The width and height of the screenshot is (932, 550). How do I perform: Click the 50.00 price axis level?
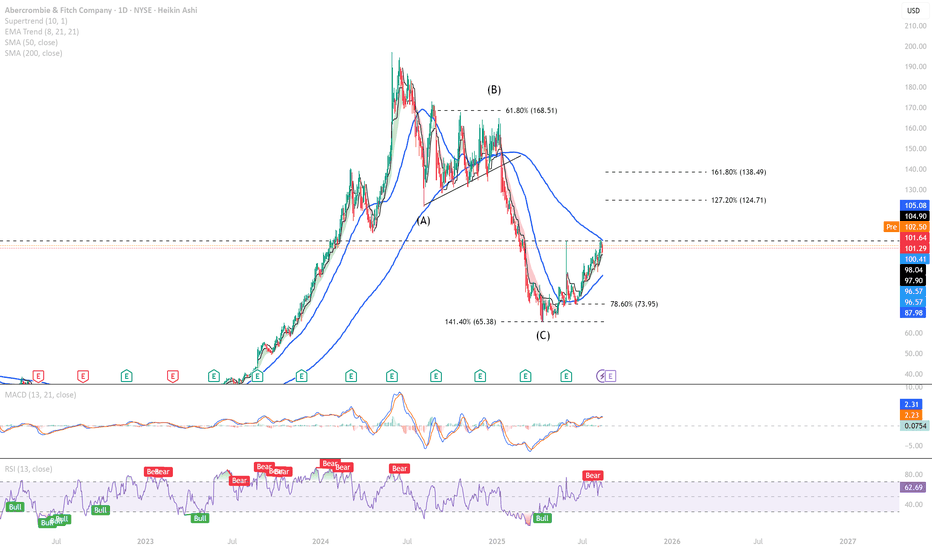click(x=915, y=354)
